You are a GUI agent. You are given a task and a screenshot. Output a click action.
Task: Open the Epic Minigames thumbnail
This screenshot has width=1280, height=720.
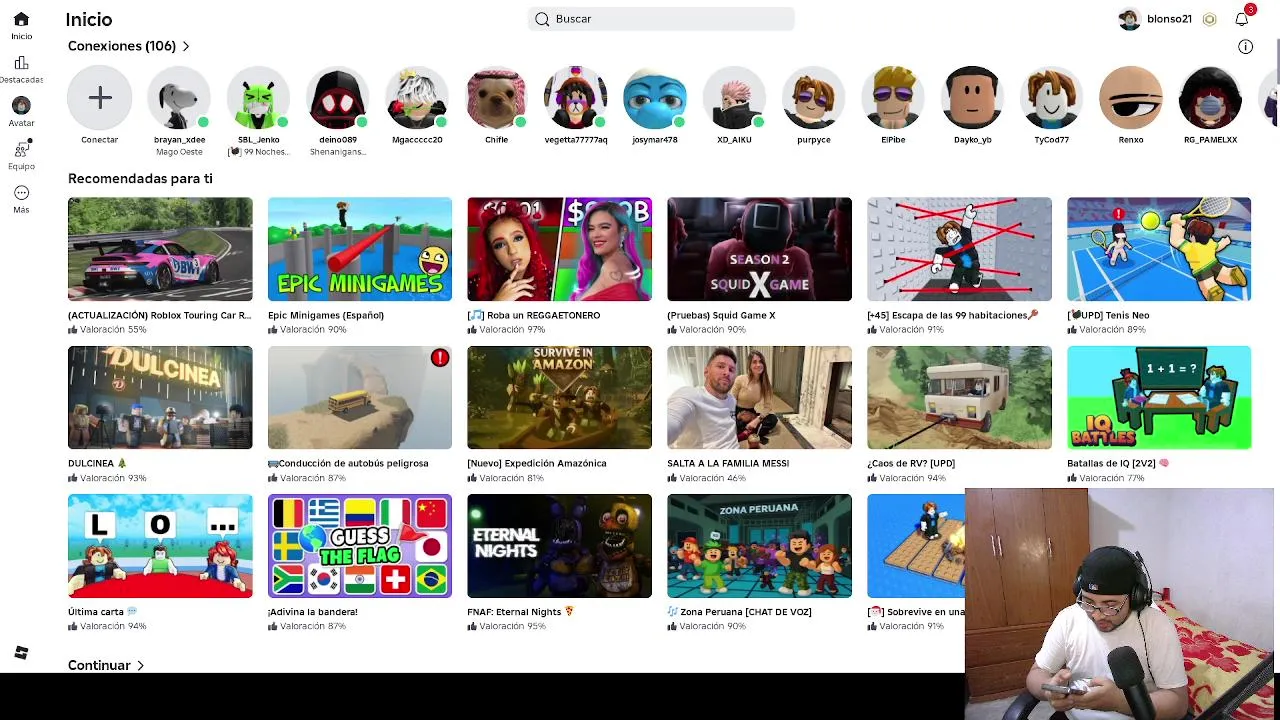[x=360, y=249]
